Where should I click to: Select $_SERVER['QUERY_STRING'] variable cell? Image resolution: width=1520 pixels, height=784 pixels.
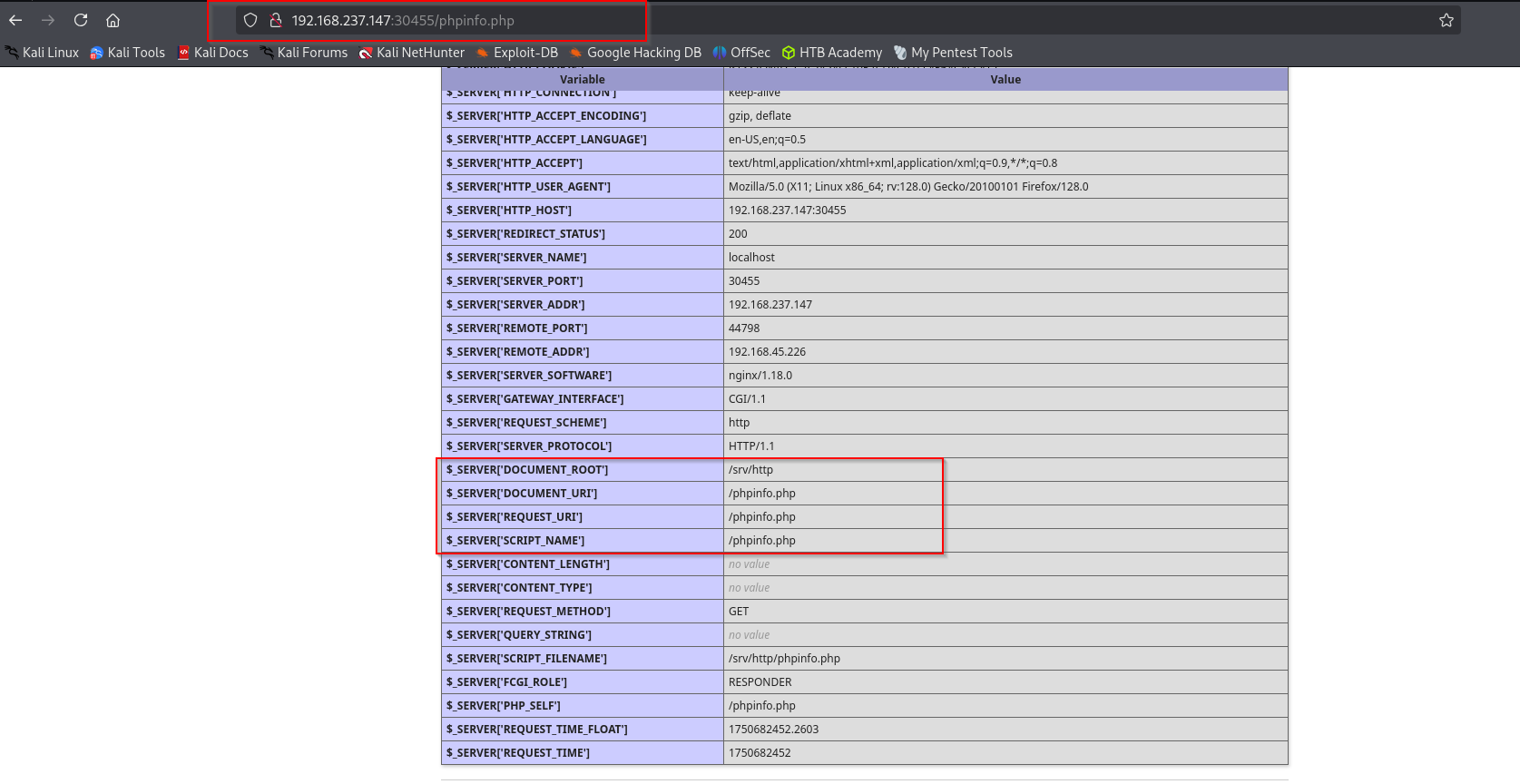(x=583, y=635)
